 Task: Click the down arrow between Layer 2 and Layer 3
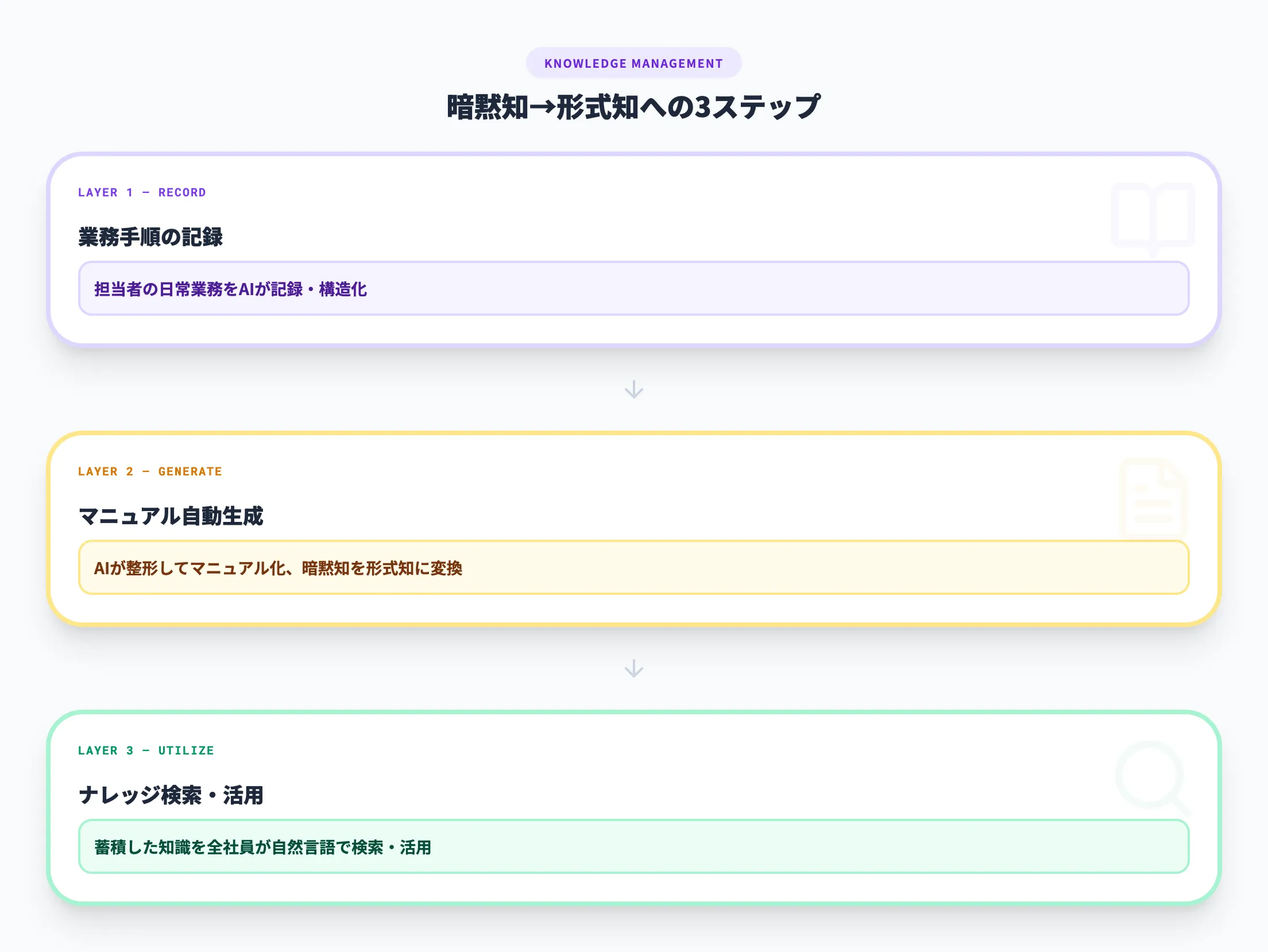(634, 668)
